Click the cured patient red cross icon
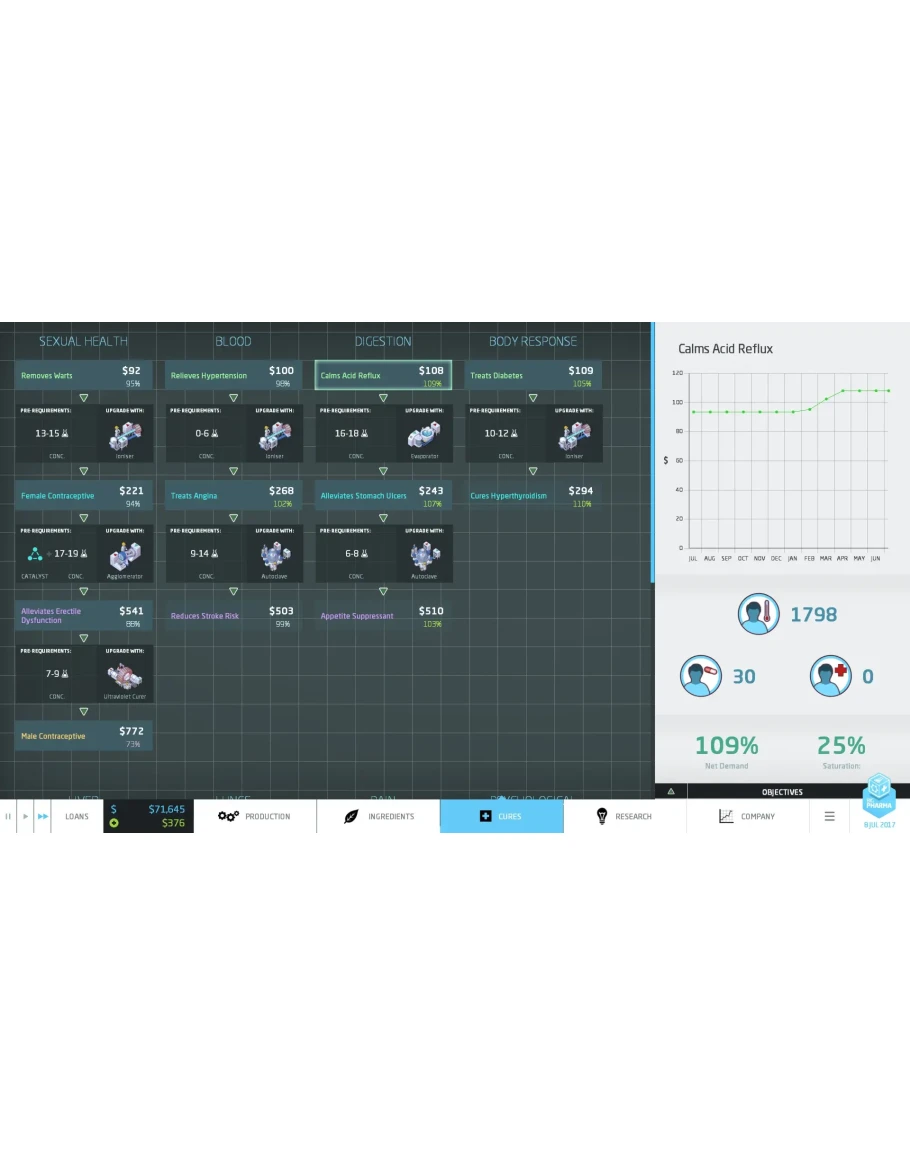910x1155 pixels. 830,676
